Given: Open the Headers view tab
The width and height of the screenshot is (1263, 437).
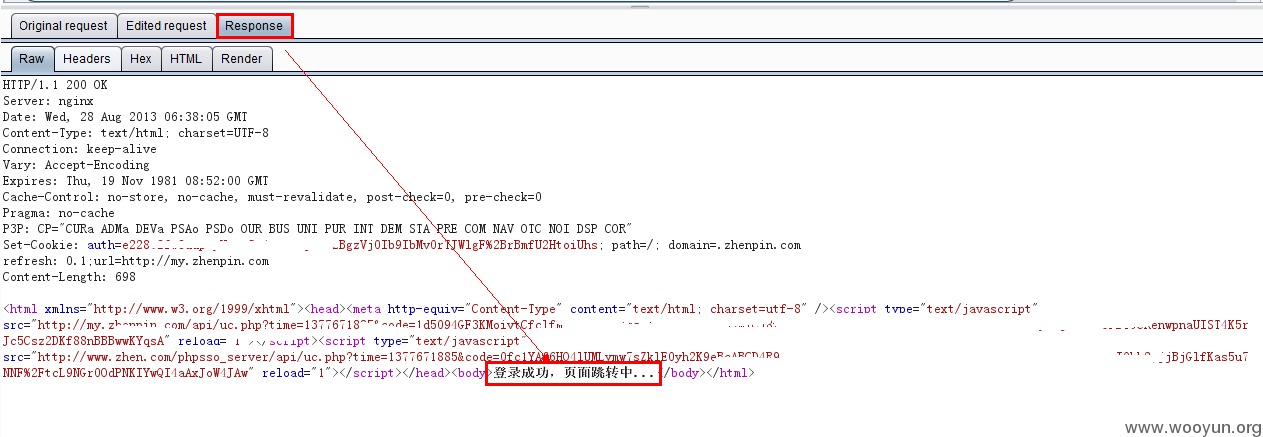Looking at the screenshot, I should [87, 59].
